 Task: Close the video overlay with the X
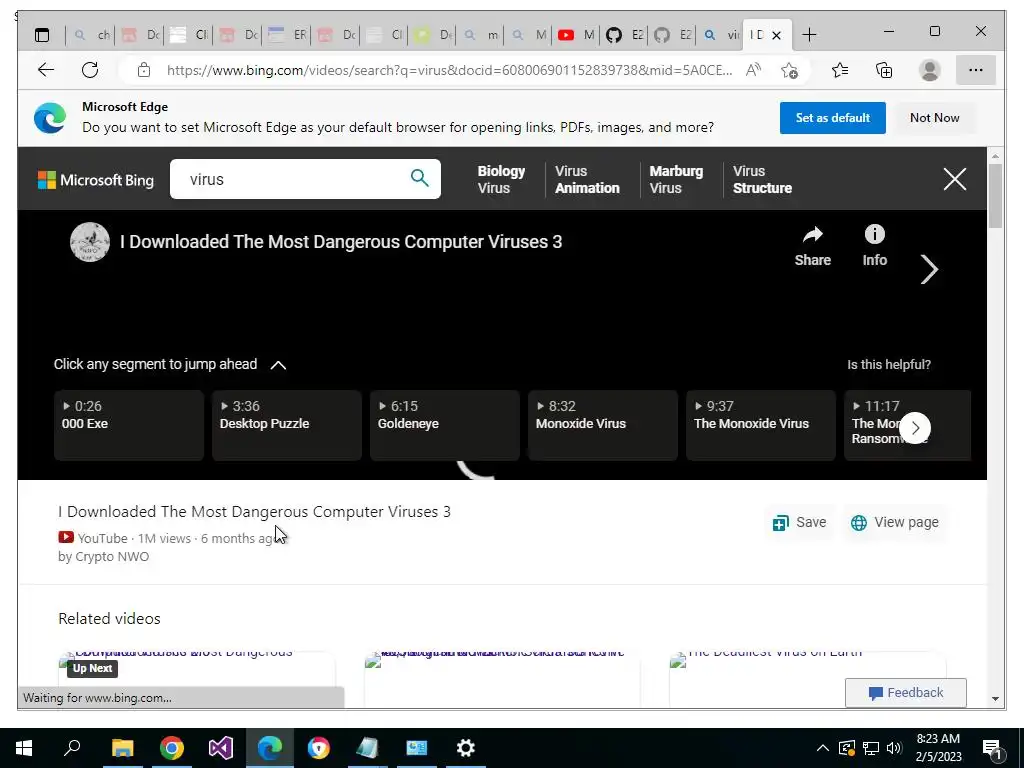click(x=955, y=179)
